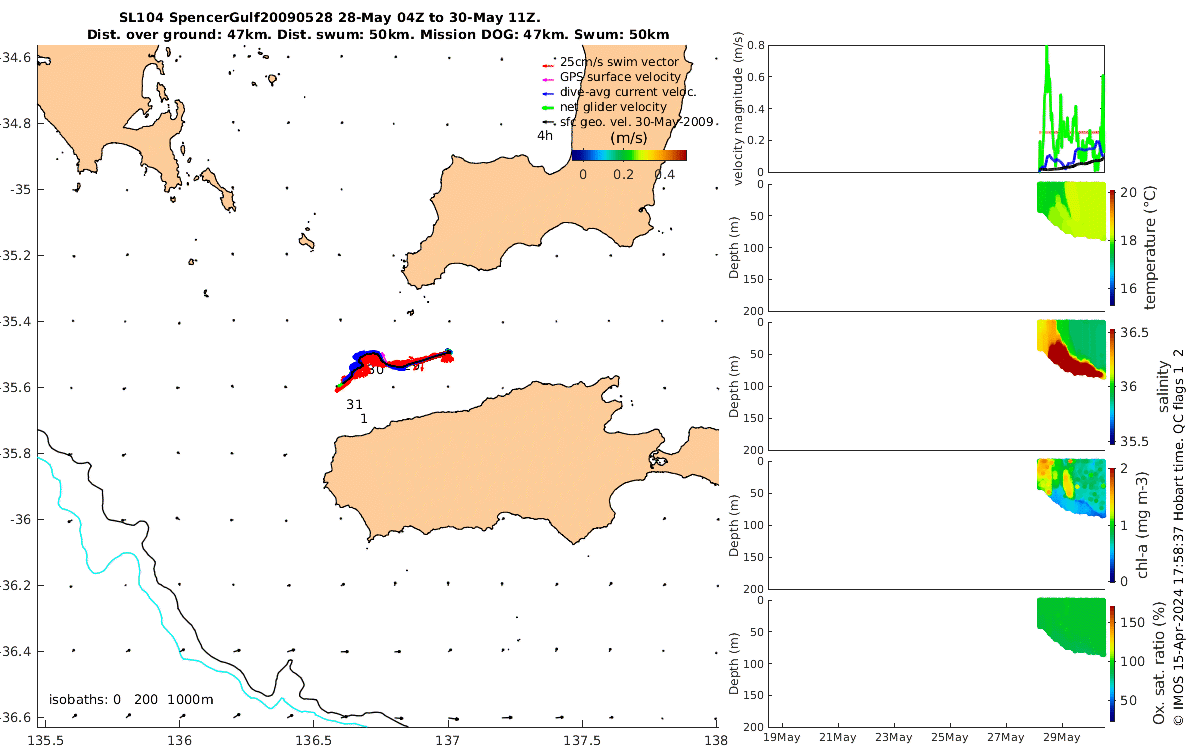Click the 'dive-avg current veloc.' legend entry

(618, 92)
